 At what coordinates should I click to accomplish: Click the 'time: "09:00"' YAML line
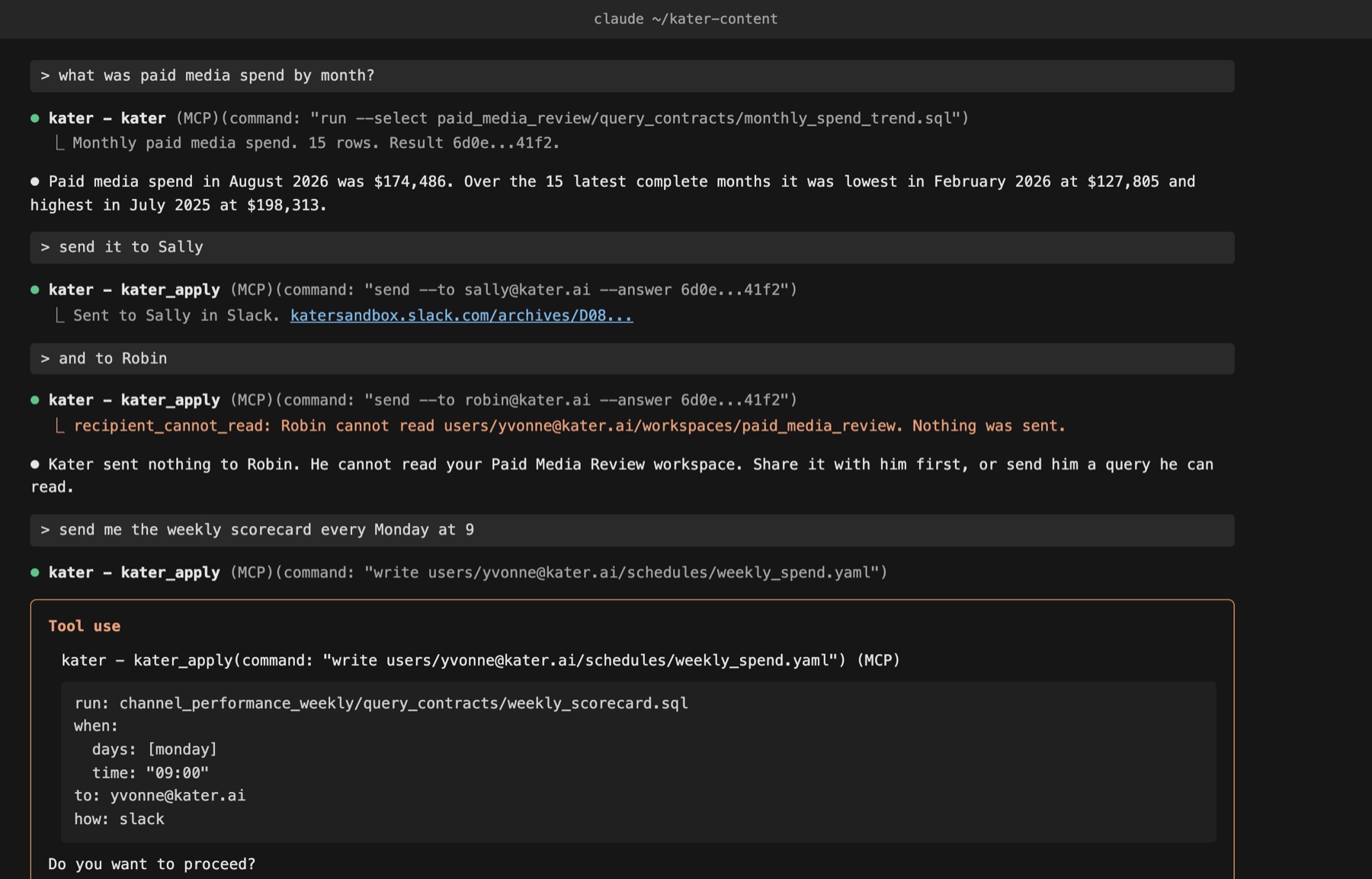click(x=150, y=773)
